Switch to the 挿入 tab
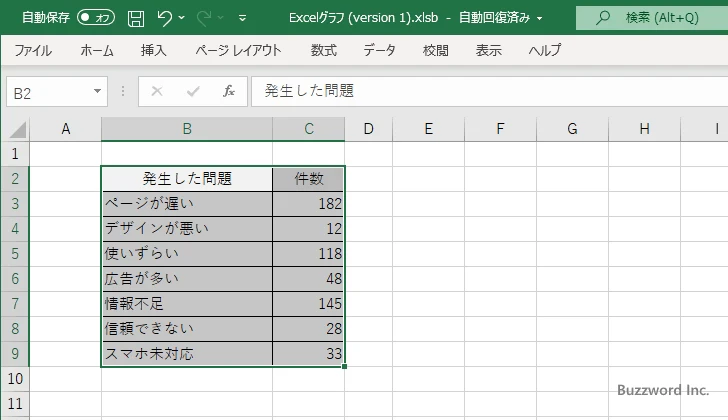 [x=154, y=50]
